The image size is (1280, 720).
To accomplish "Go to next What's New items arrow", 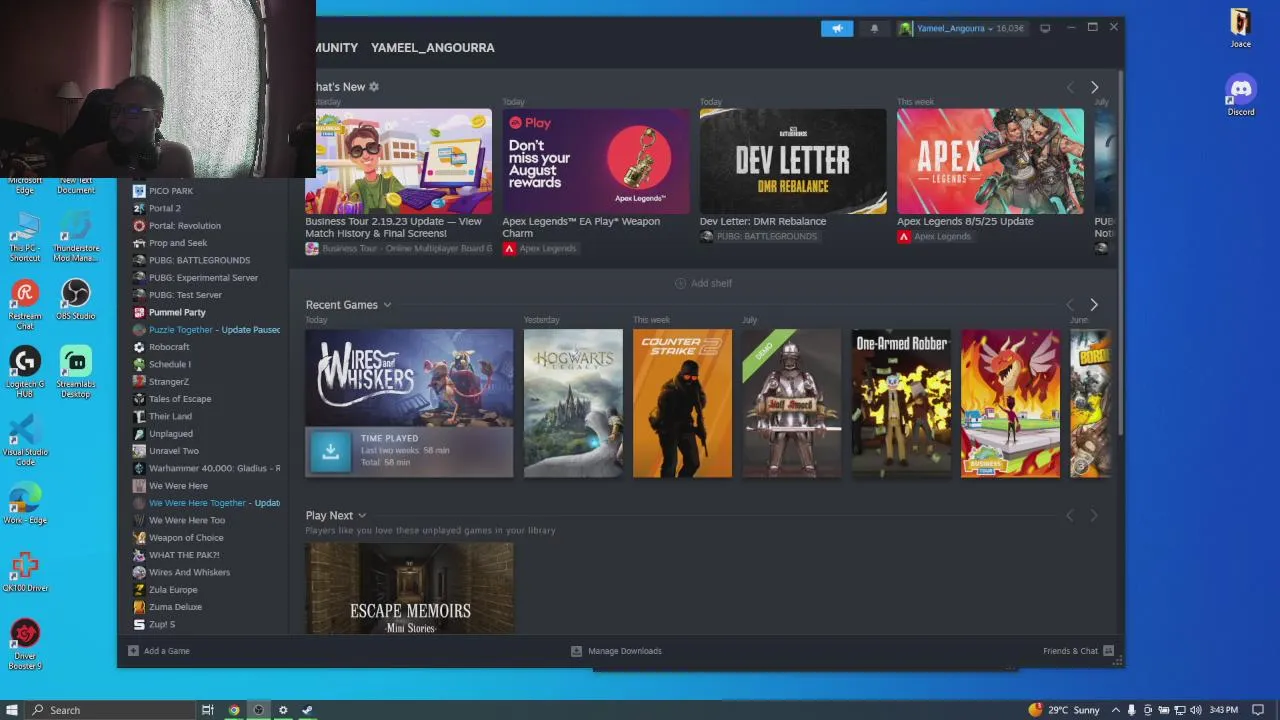I will [1094, 87].
